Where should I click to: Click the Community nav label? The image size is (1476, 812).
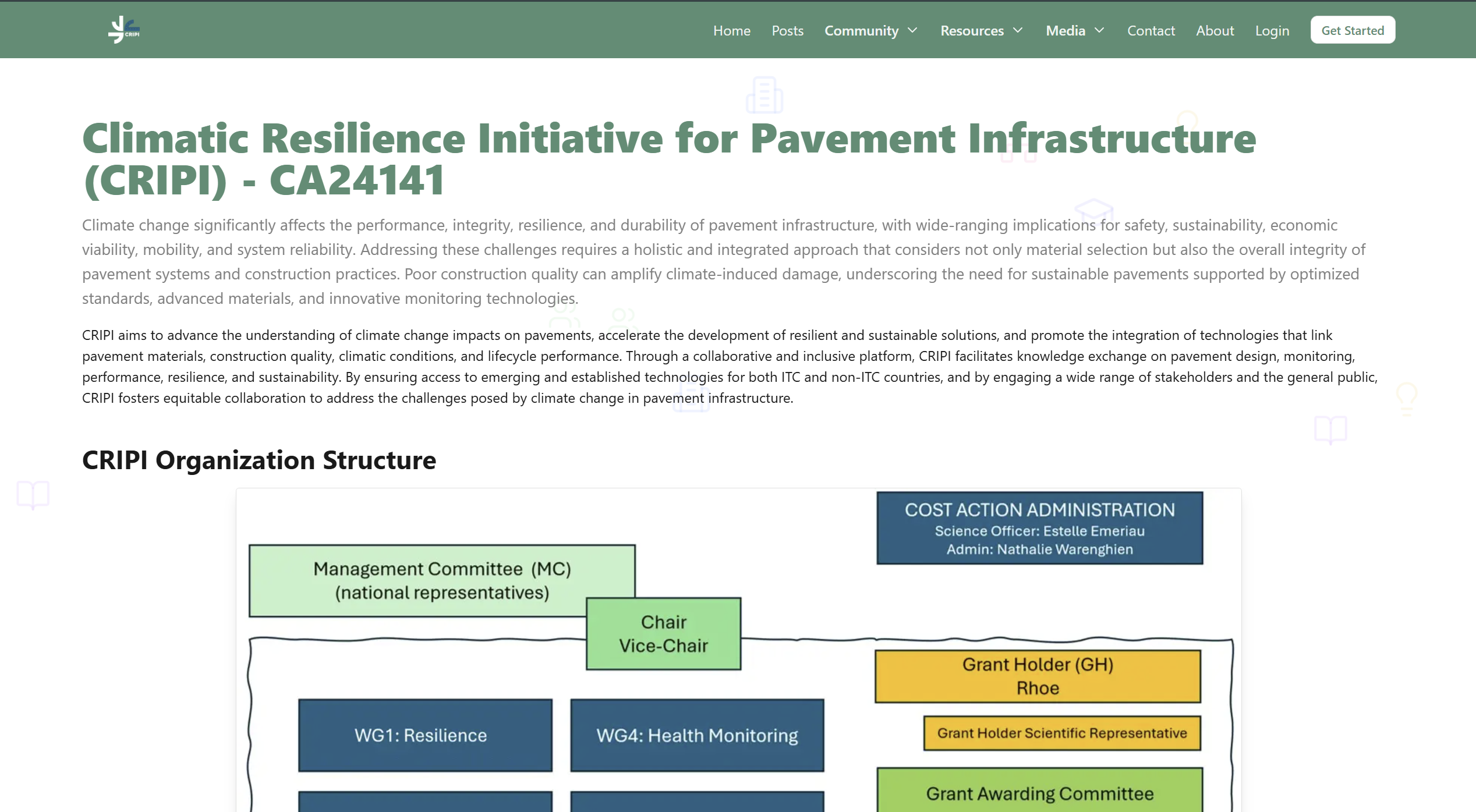click(x=862, y=31)
